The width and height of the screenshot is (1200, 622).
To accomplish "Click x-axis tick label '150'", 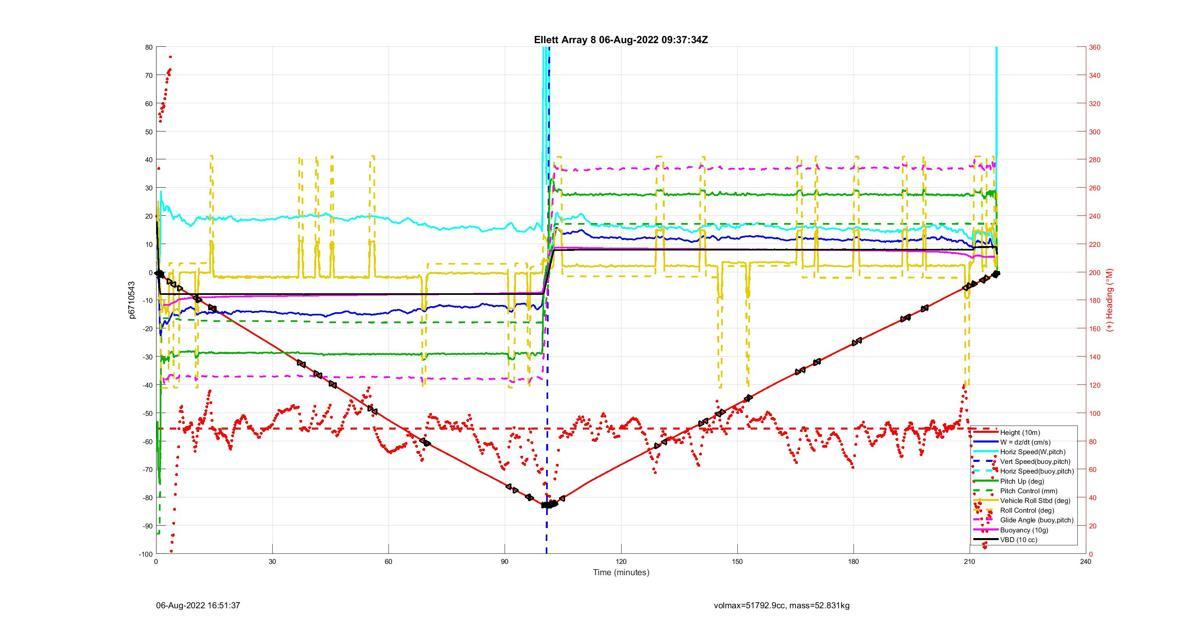I will tap(737, 562).
